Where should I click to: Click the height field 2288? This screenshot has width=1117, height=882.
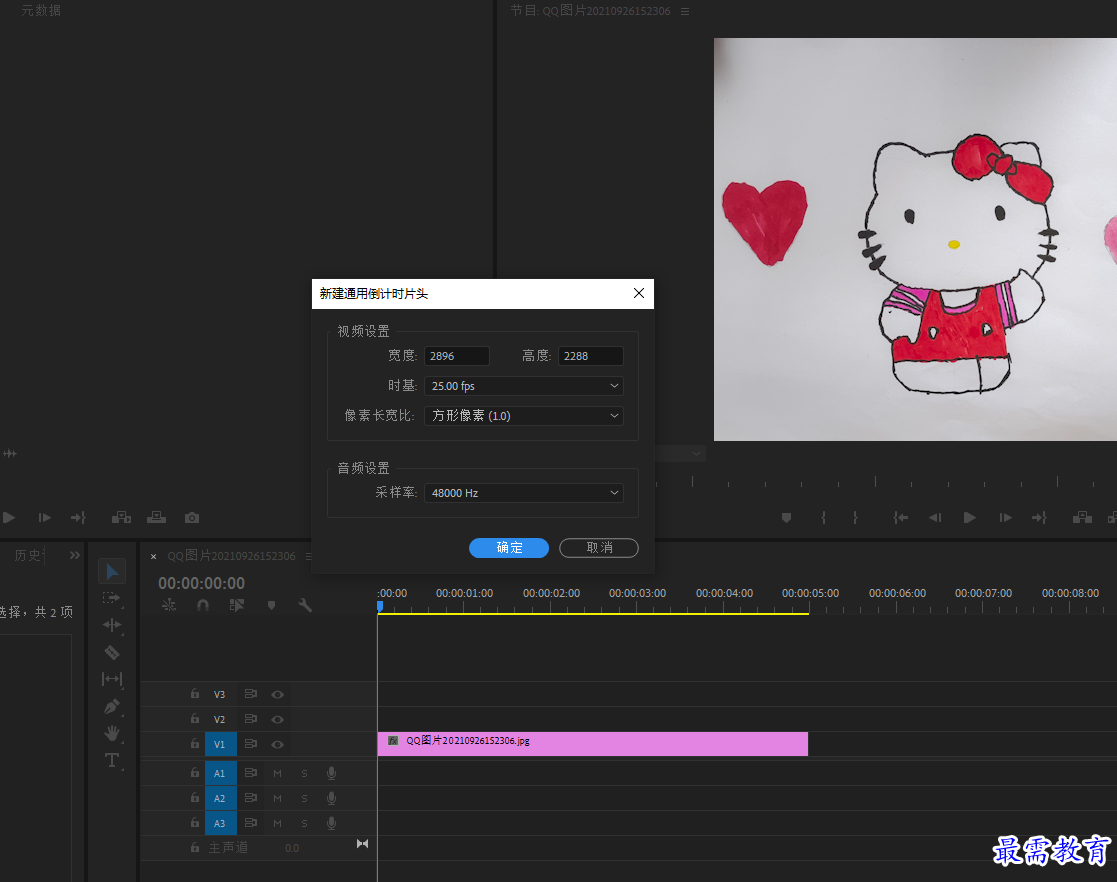(591, 356)
